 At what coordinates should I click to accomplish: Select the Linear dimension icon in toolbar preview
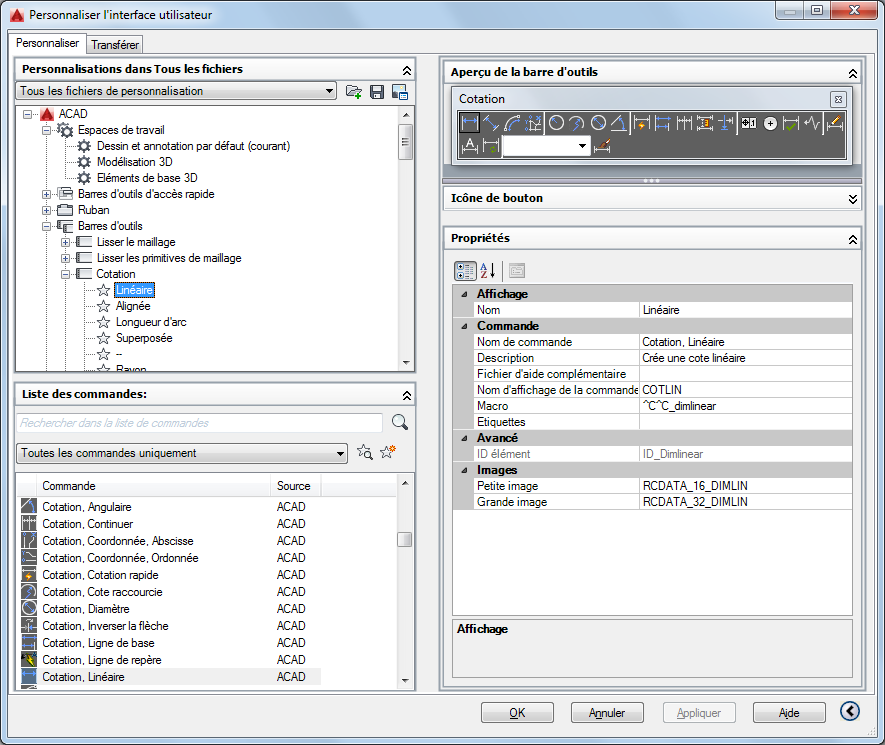pyautogui.click(x=470, y=122)
